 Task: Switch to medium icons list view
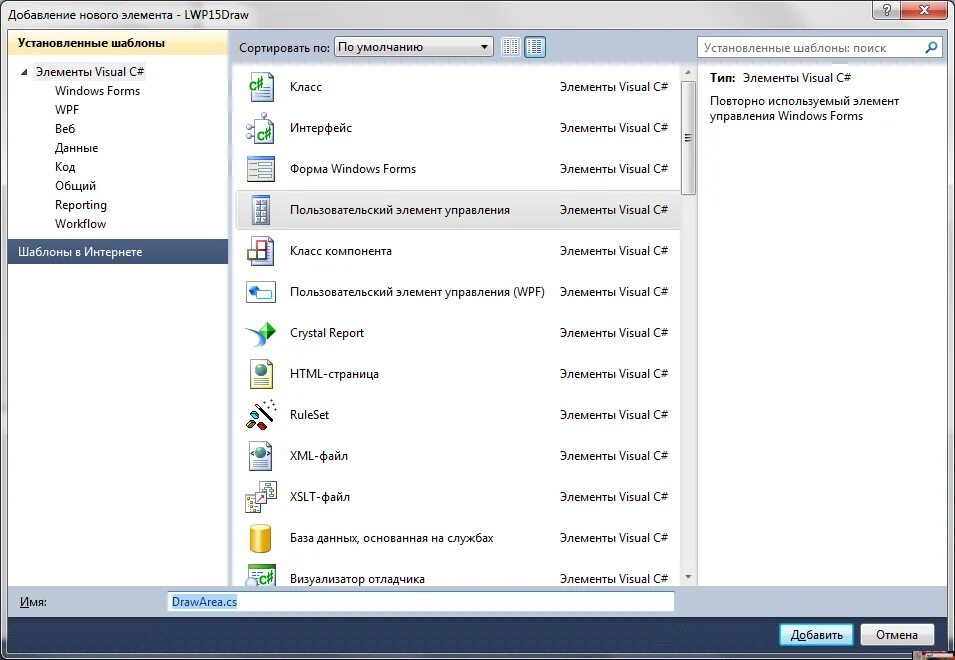[535, 47]
